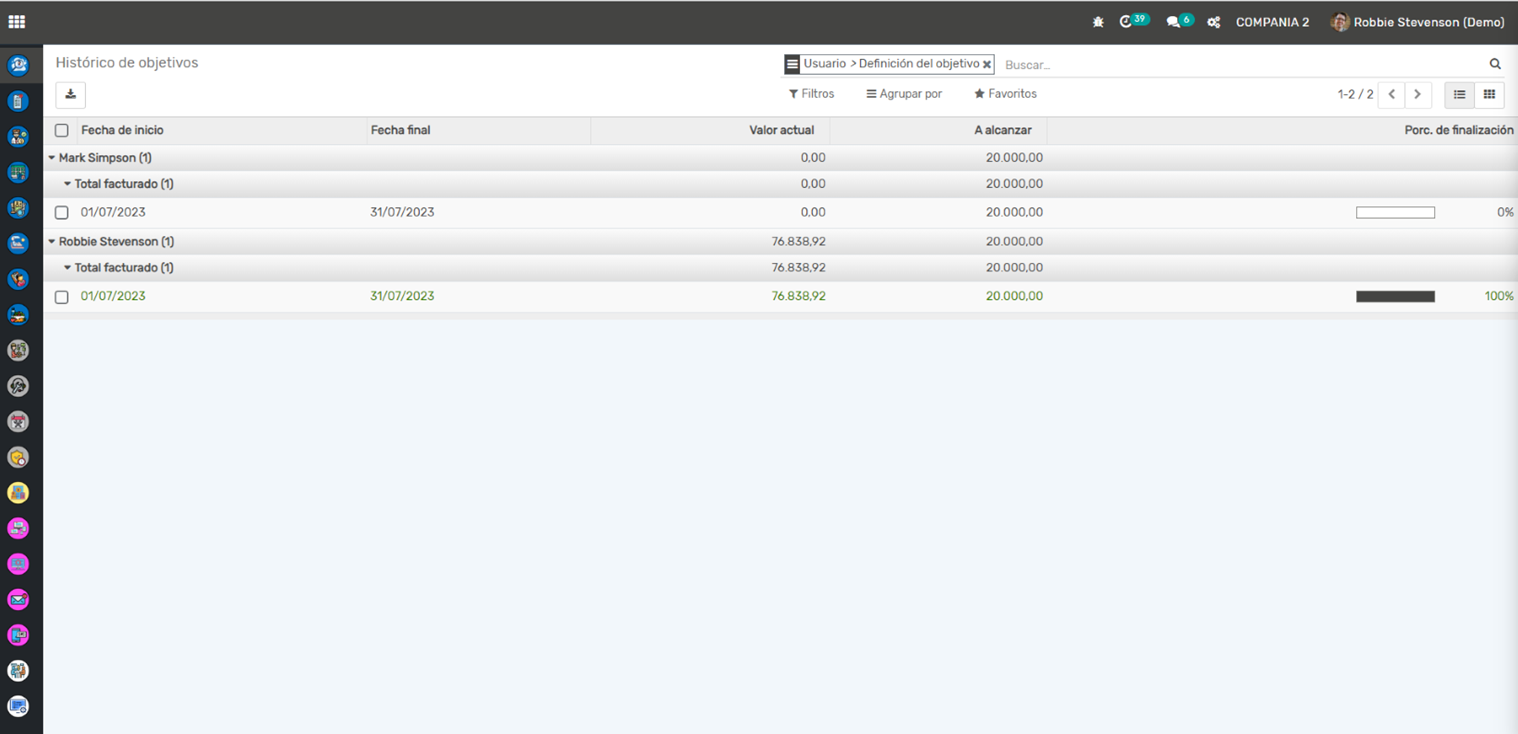This screenshot has width=1518, height=734.
Task: Check the Mark Simpson 01/07/2023 row checkbox
Action: [62, 213]
